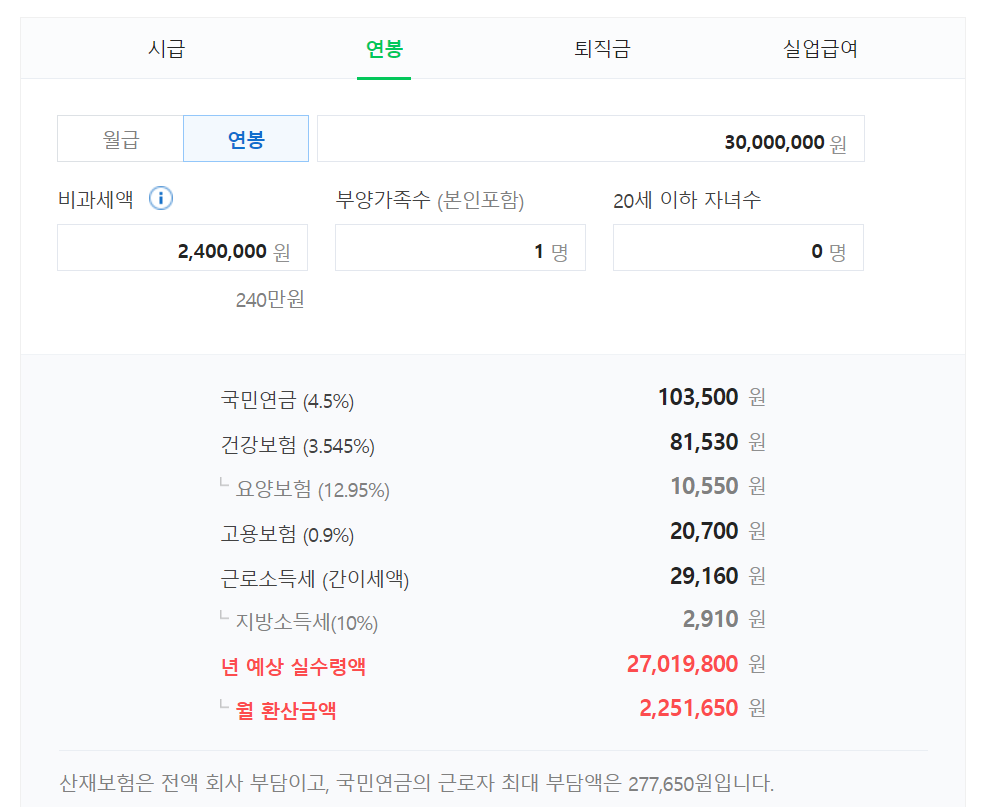Go to the 실업급여 tab
This screenshot has height=807, width=984.
tap(820, 49)
